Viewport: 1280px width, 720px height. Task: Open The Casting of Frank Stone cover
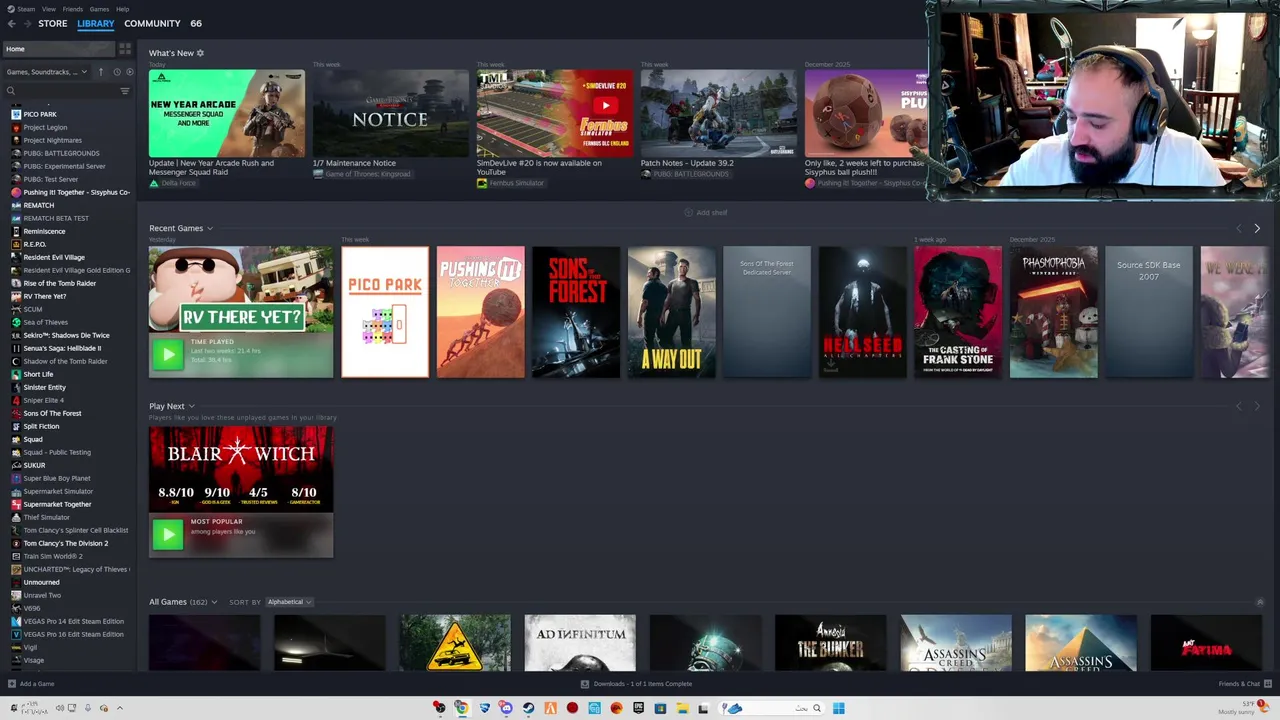coord(958,312)
